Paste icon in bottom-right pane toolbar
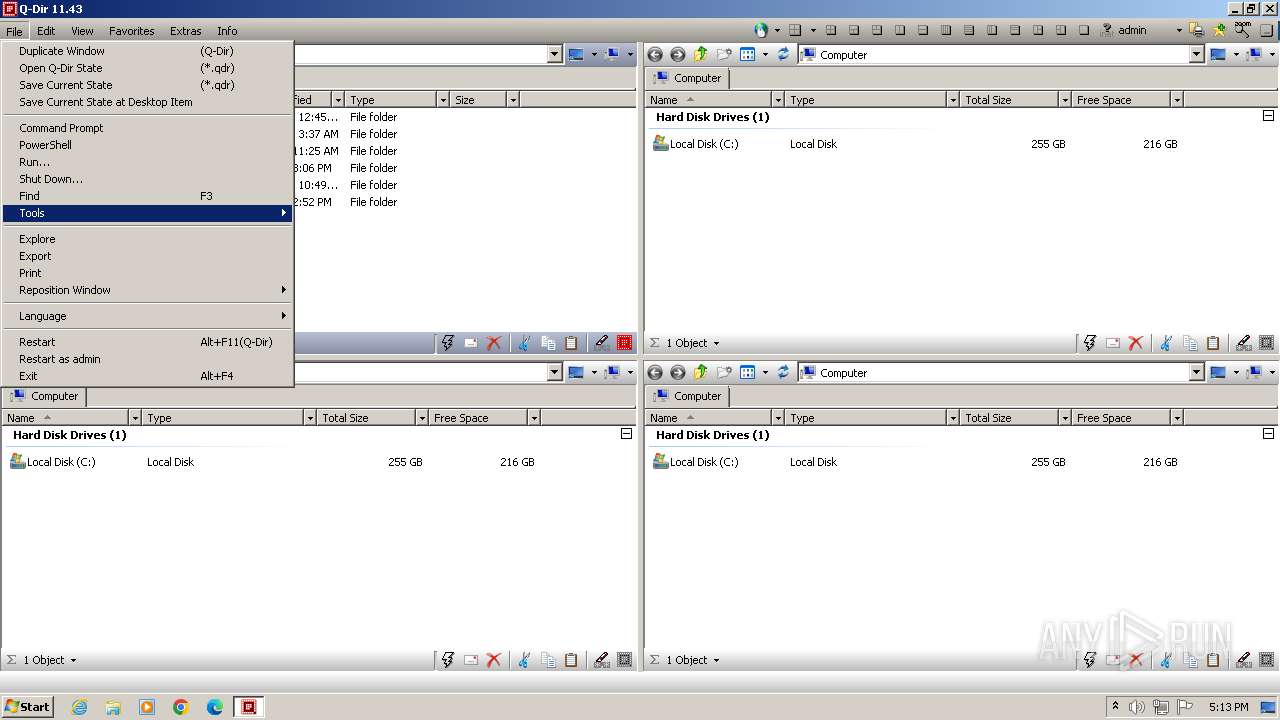Viewport: 1280px width, 720px height. pyautogui.click(x=1213, y=660)
